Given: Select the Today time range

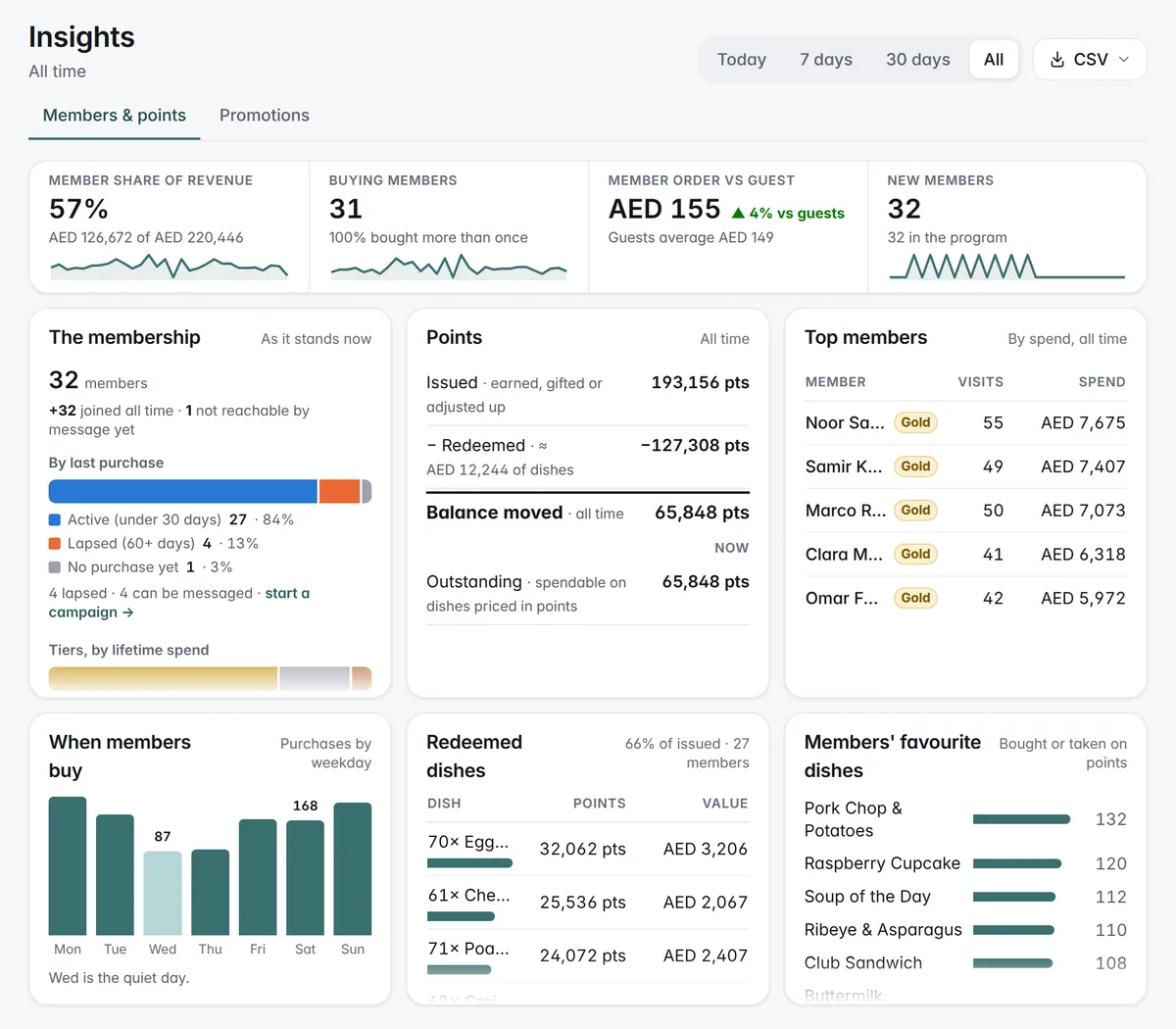Looking at the screenshot, I should click(x=742, y=60).
